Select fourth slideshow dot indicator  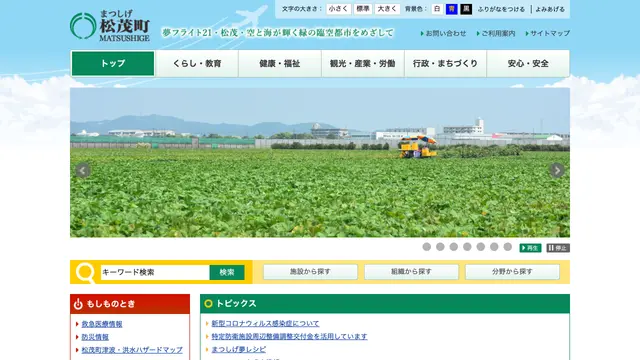coord(467,247)
